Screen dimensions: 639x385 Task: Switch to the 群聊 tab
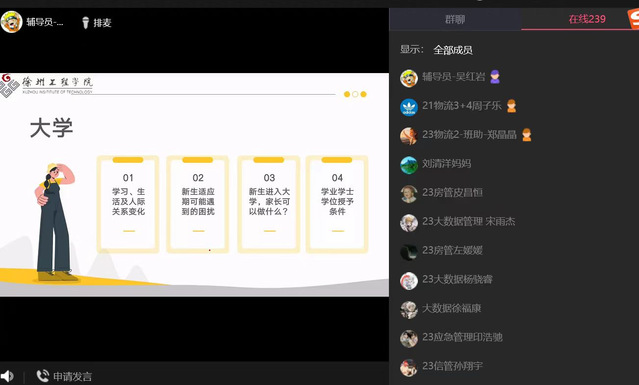(455, 19)
